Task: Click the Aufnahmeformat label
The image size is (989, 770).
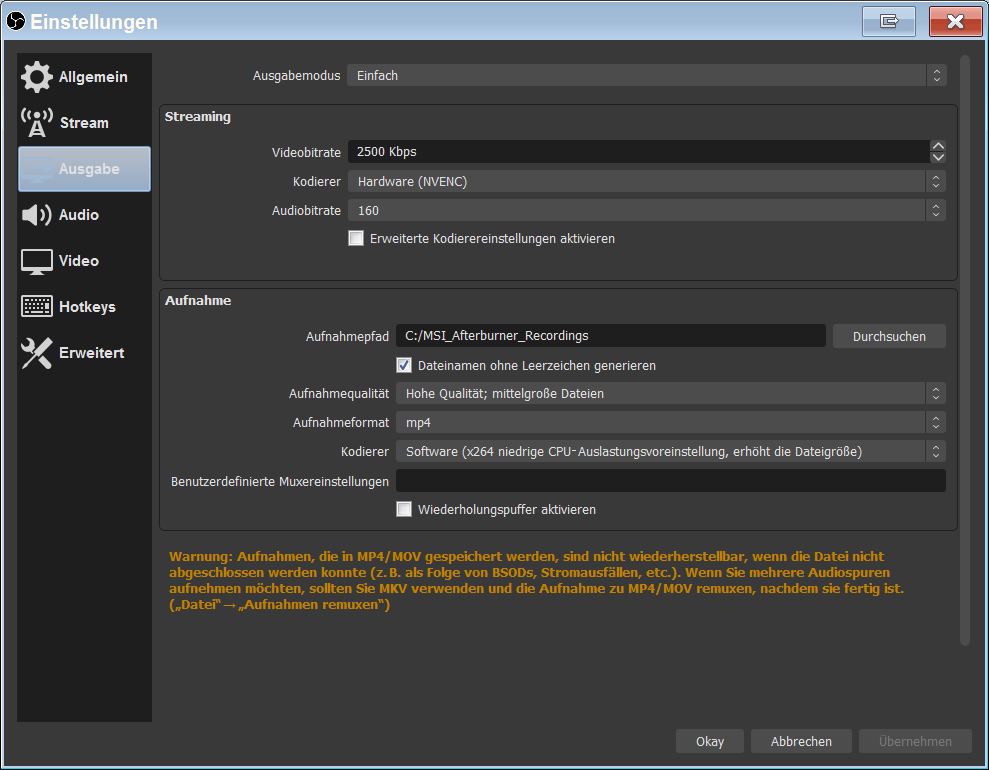Action: coord(341,423)
